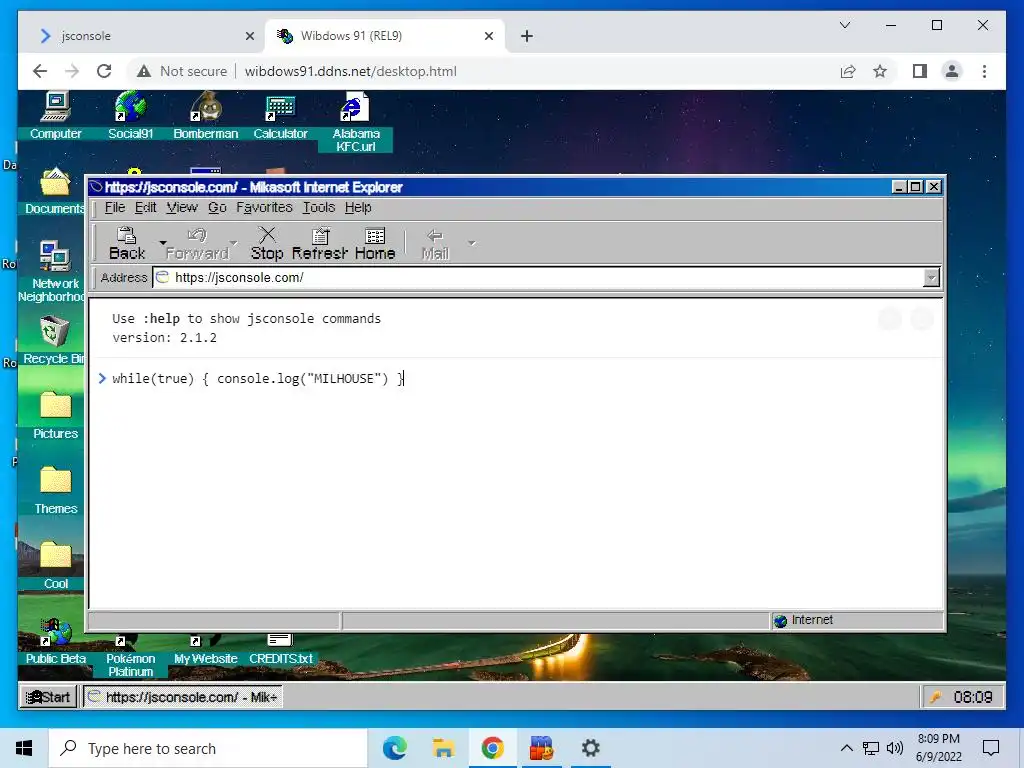Image resolution: width=1024 pixels, height=768 pixels.
Task: Open the Documents folder icon
Action: coord(56,191)
